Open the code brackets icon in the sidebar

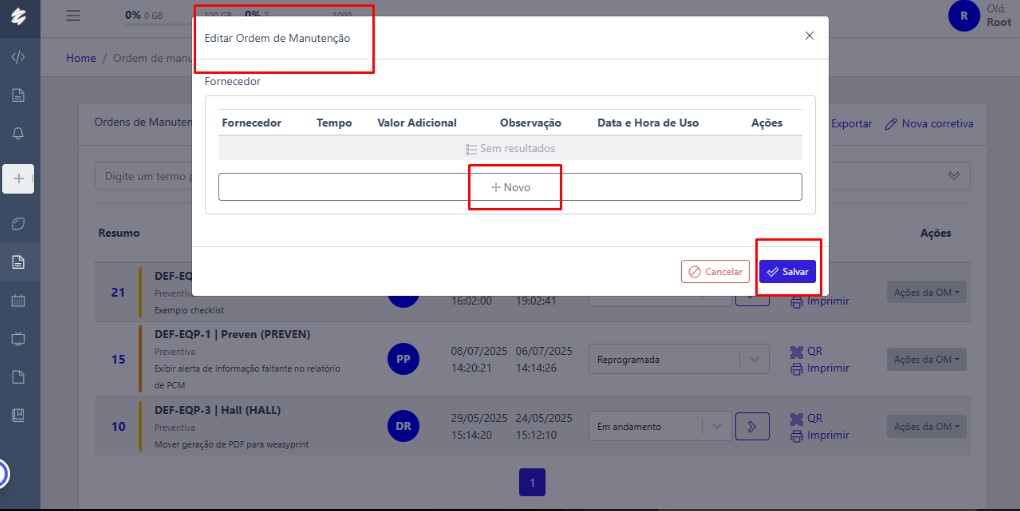click(x=18, y=57)
